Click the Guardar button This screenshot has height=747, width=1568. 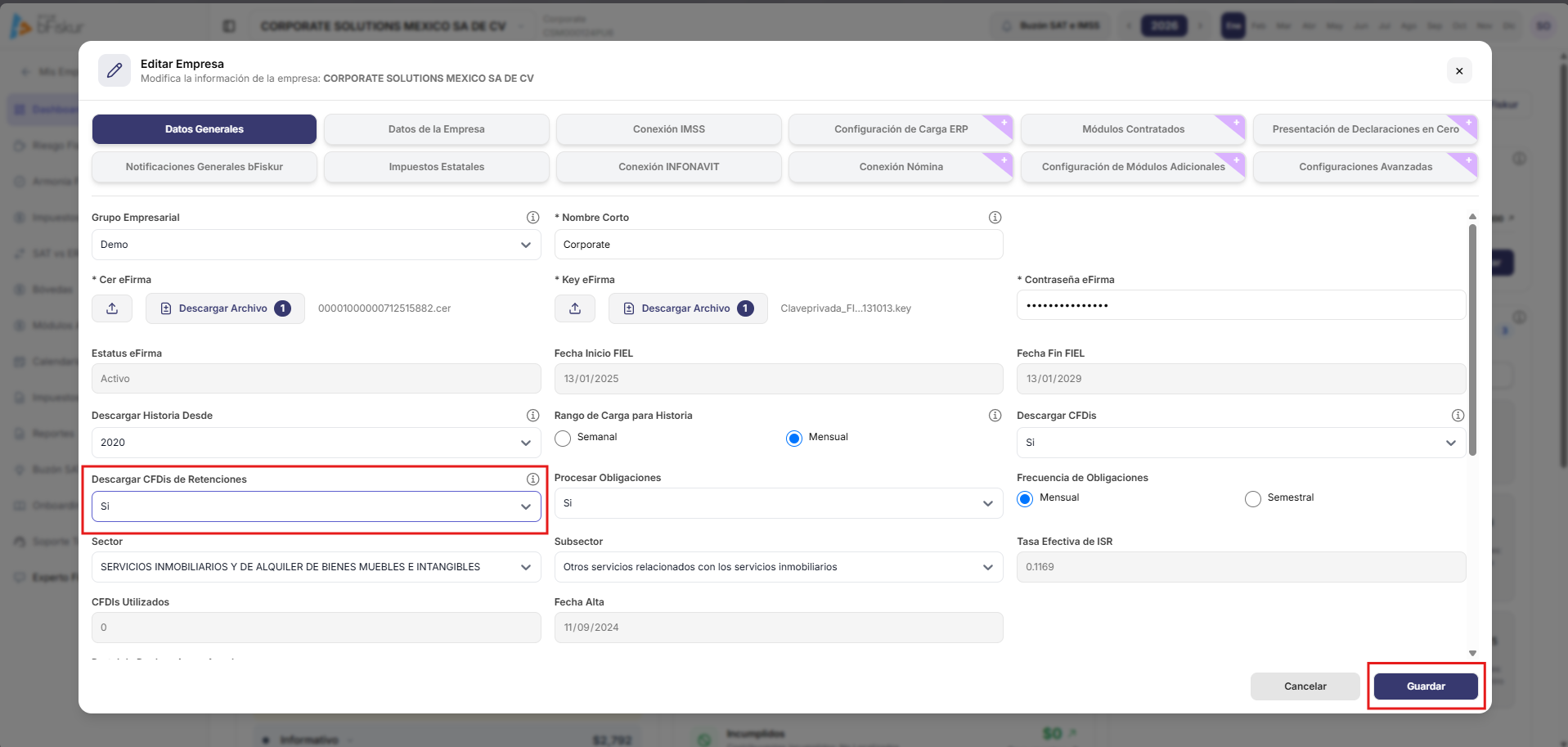tap(1426, 686)
